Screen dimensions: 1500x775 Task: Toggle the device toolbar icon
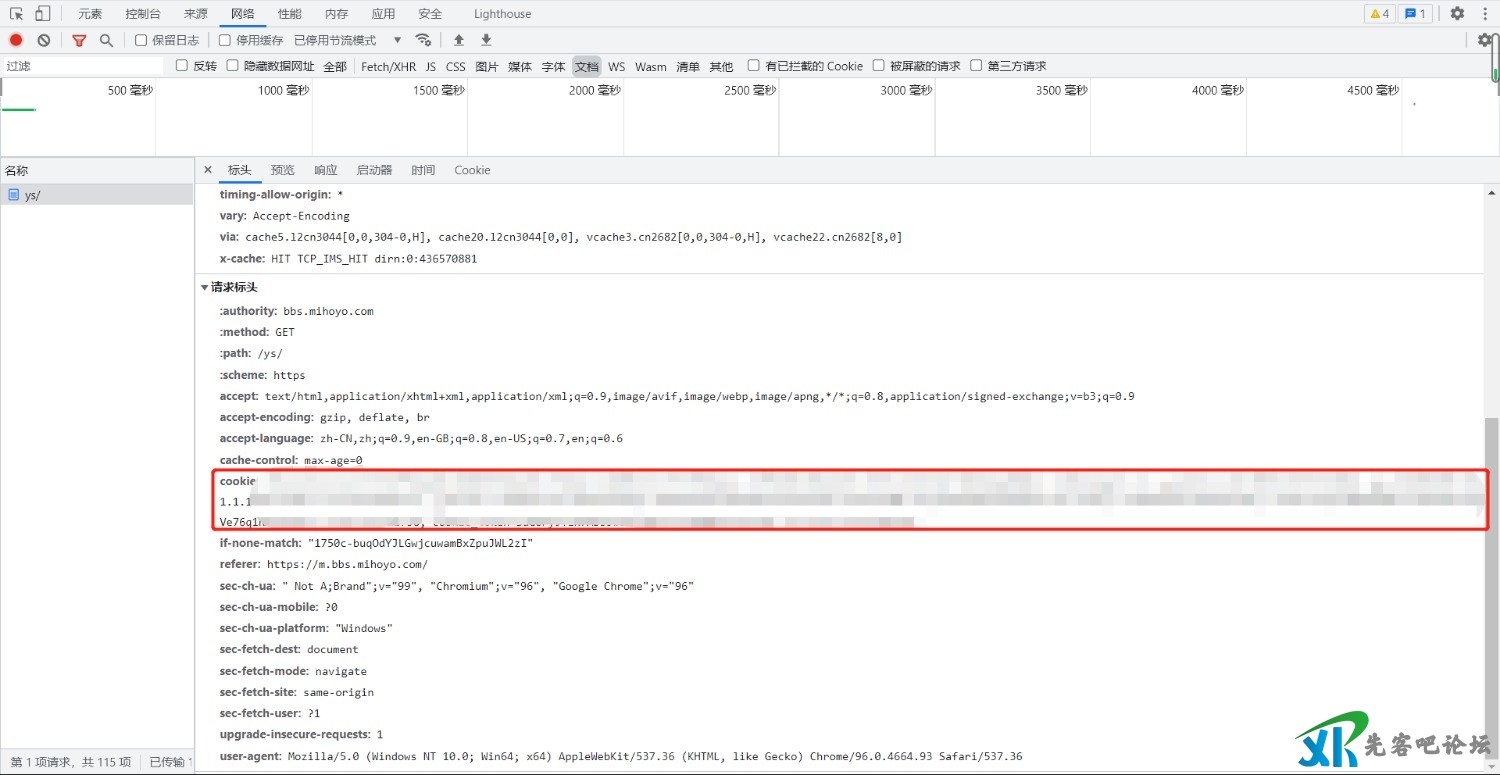(42, 14)
